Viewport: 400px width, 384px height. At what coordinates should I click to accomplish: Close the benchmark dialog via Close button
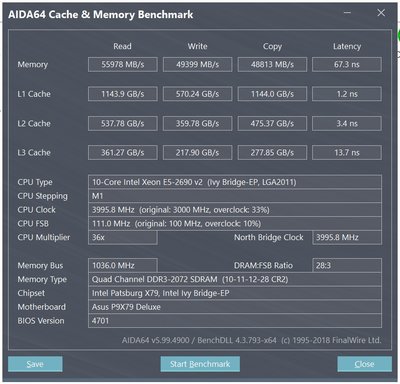click(364, 364)
